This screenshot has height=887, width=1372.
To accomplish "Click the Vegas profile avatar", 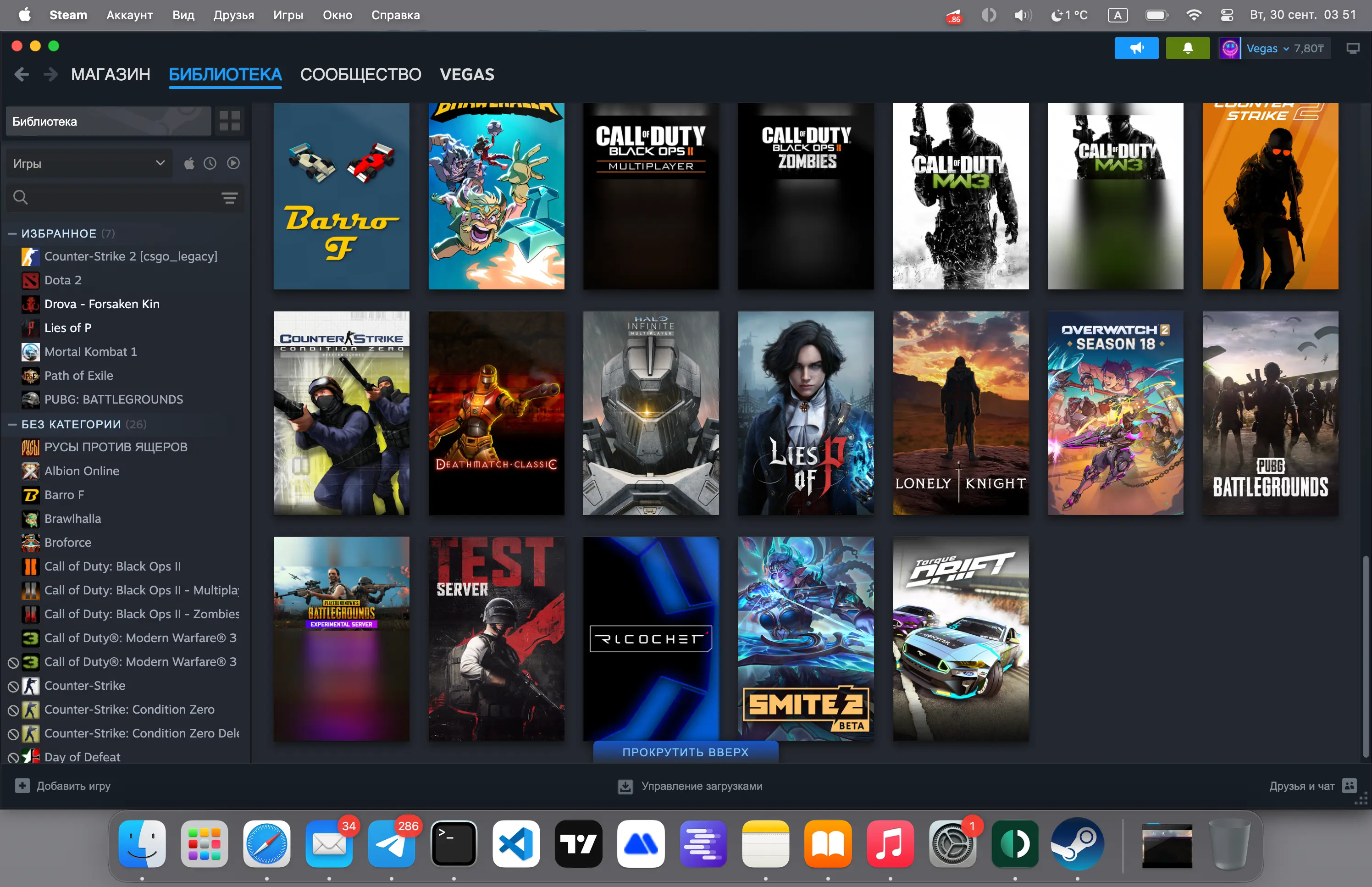I will tap(1230, 48).
